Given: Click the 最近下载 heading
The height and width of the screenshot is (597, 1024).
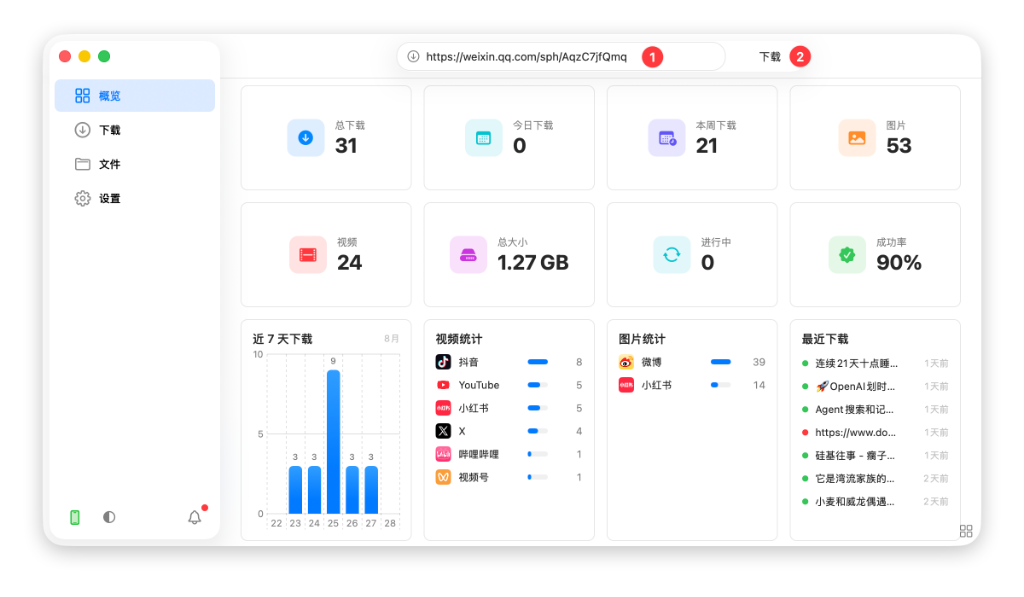Looking at the screenshot, I should coord(825,339).
